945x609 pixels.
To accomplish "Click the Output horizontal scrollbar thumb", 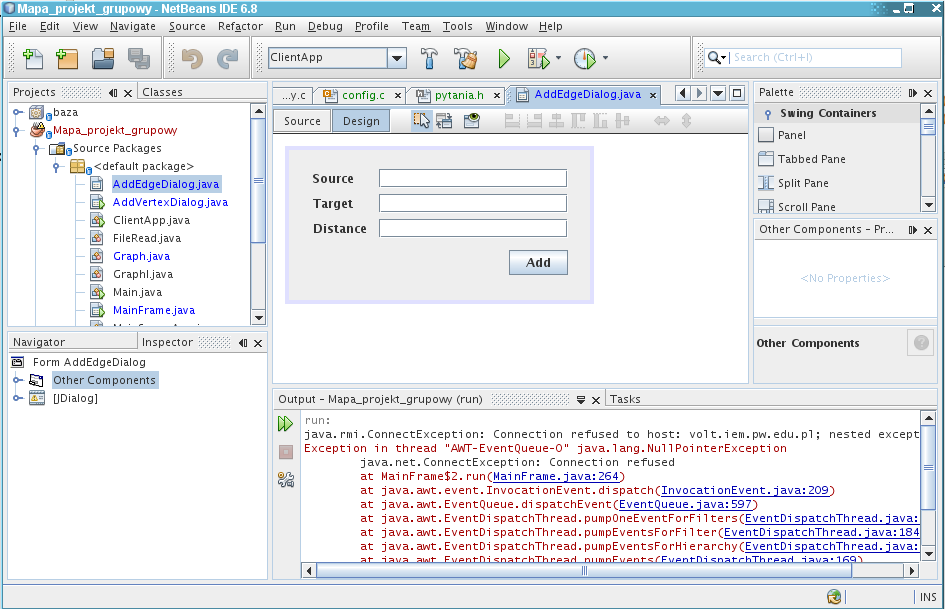I will [x=583, y=570].
